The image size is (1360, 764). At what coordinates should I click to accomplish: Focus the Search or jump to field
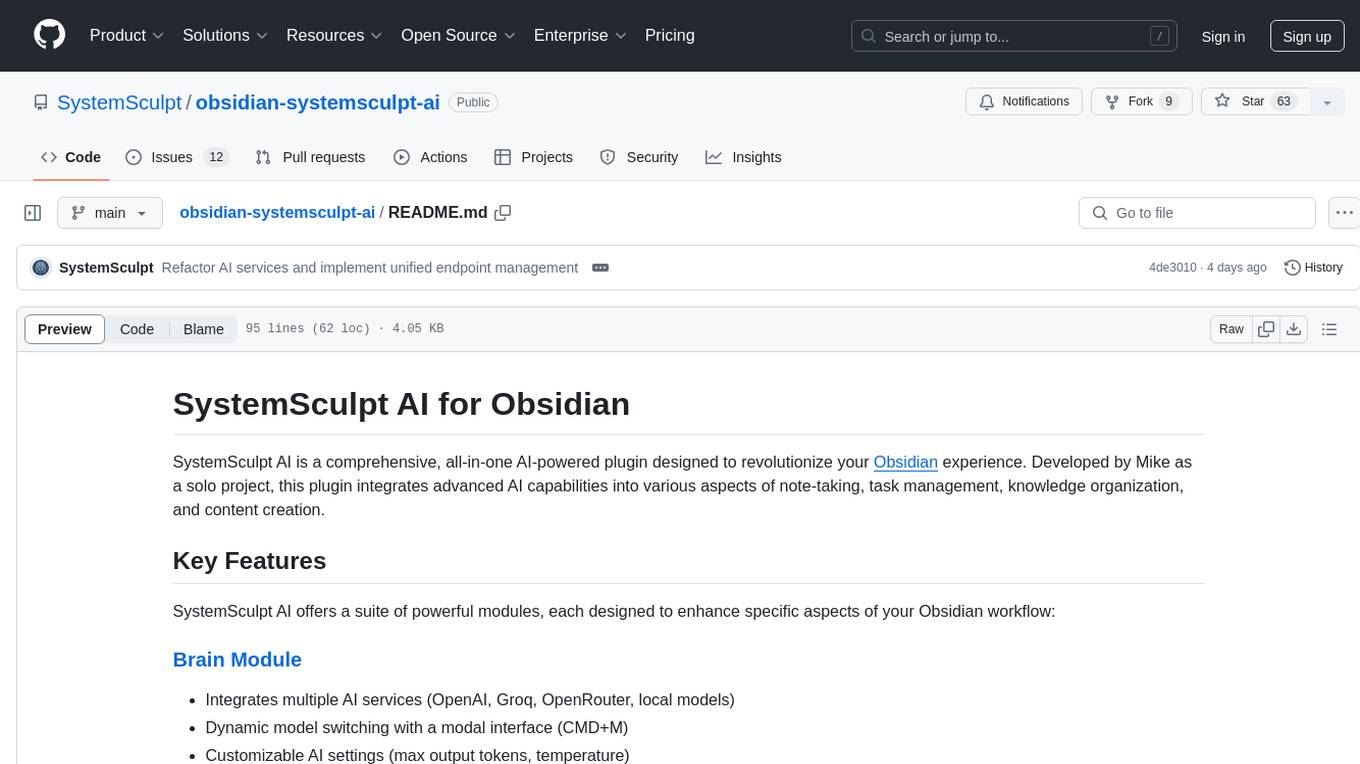[1016, 36]
